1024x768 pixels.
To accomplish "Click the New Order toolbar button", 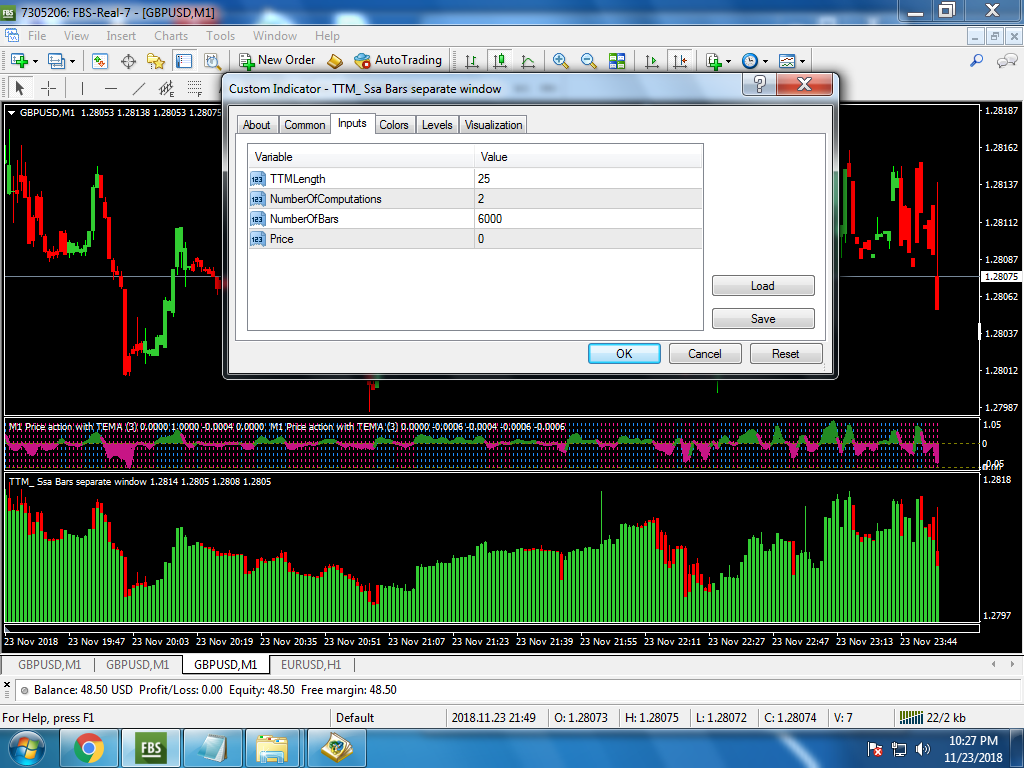I will 277,61.
